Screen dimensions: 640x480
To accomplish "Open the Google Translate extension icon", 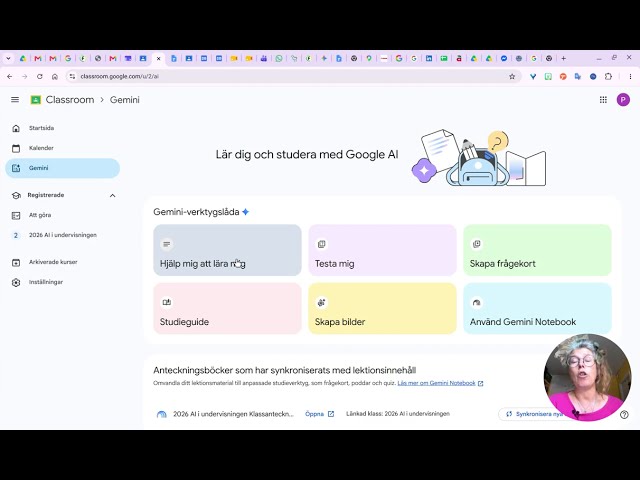I will 578,76.
